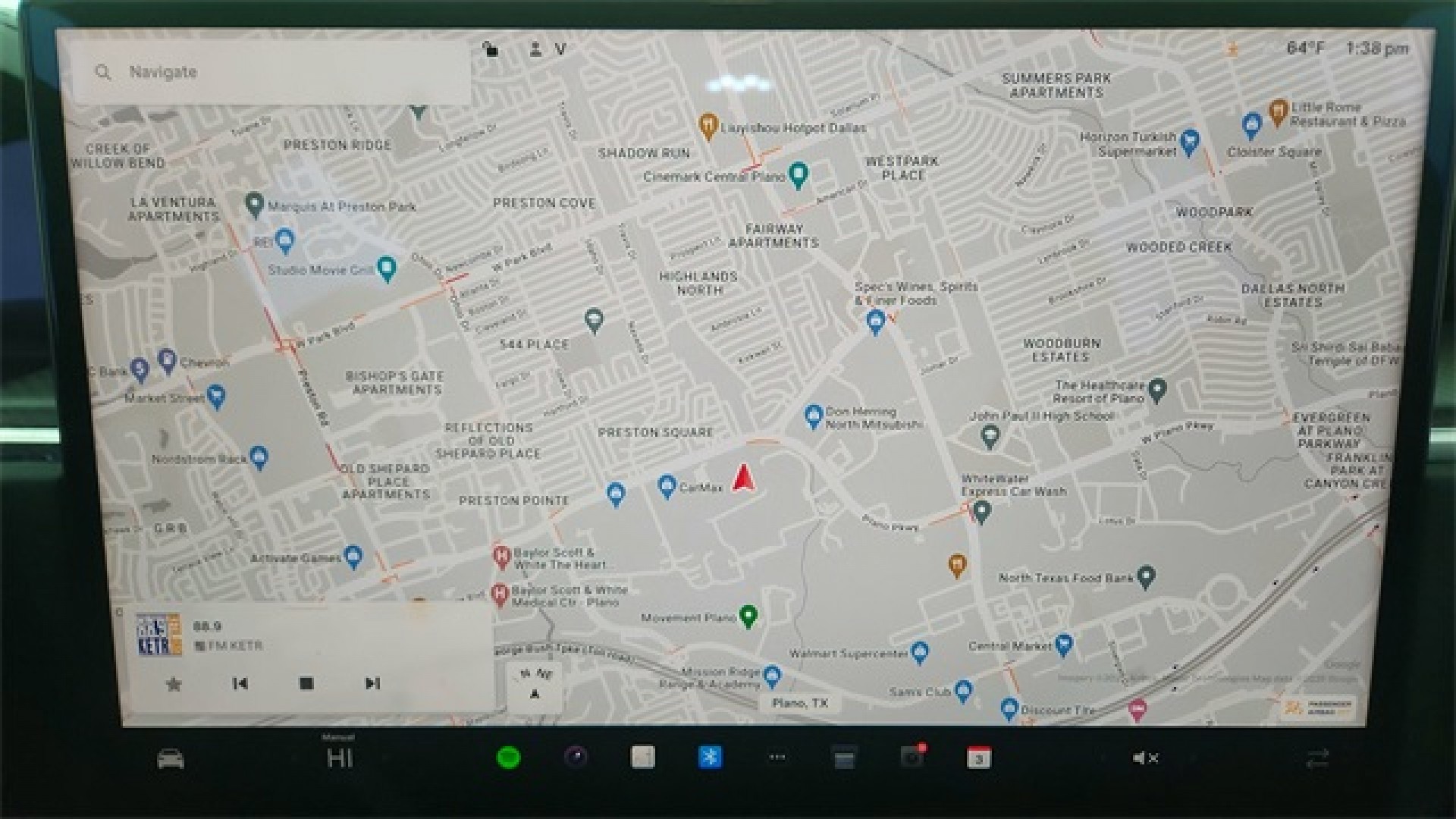The image size is (1456, 819).
Task: Tap the Cloister Square pin
Action: [1252, 126]
